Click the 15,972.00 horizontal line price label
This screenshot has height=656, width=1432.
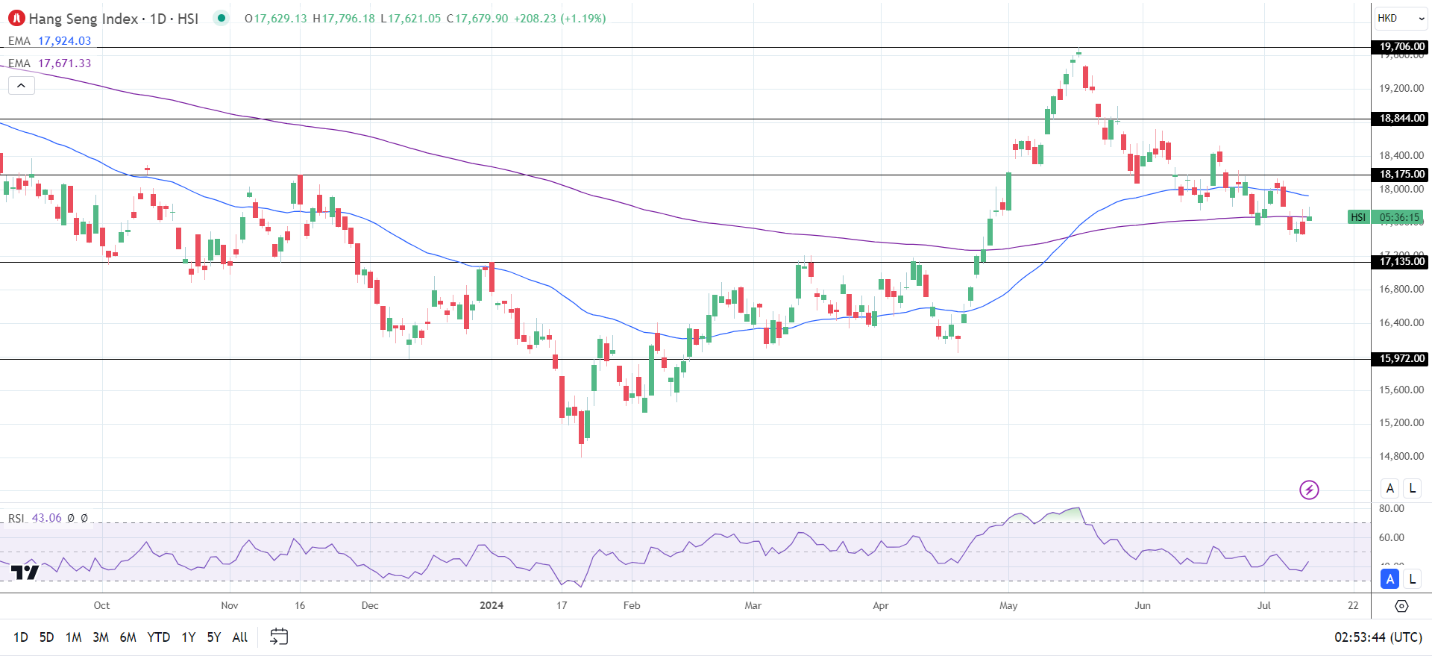1401,359
